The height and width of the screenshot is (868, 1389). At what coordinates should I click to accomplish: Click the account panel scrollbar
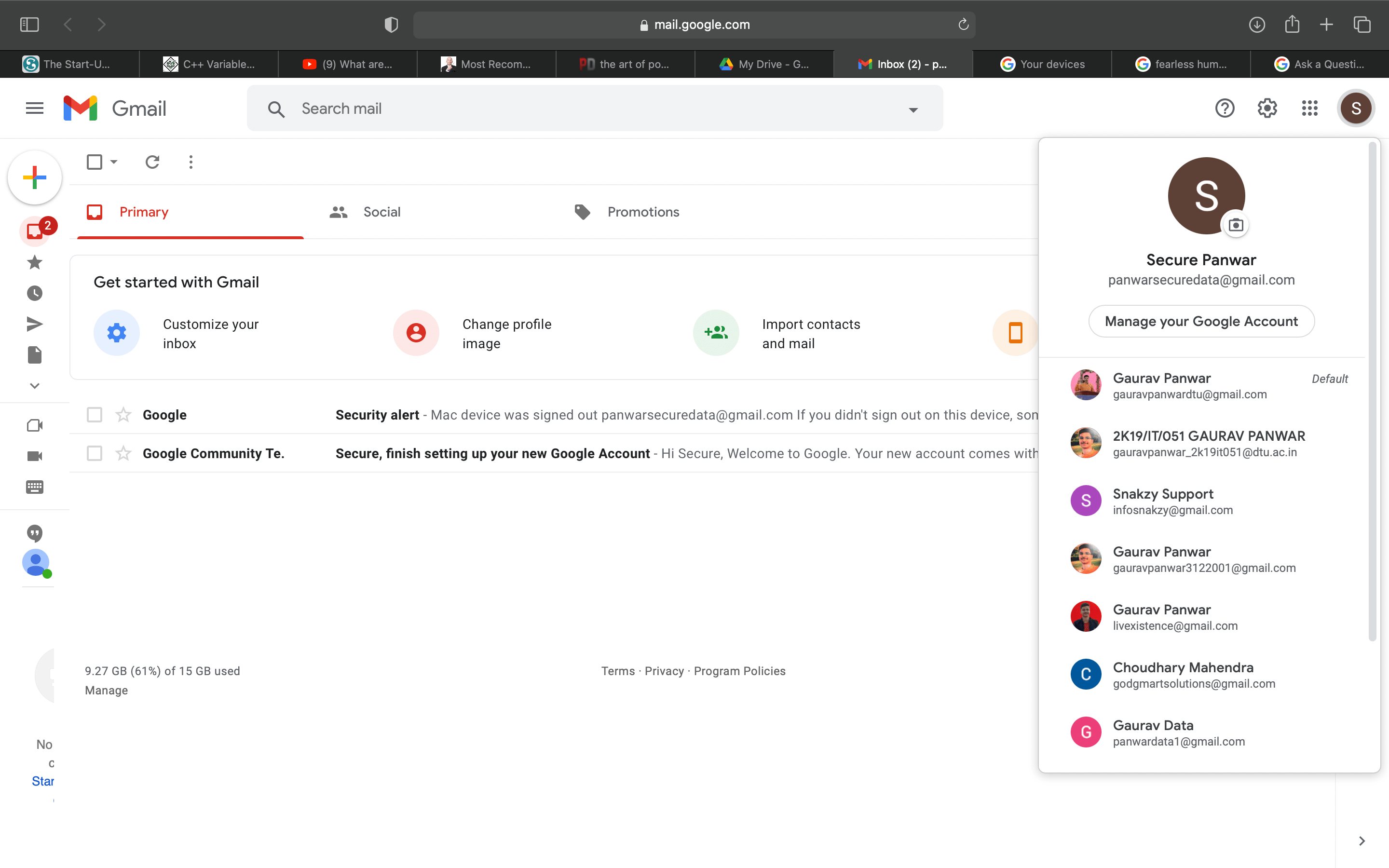click(x=1372, y=392)
